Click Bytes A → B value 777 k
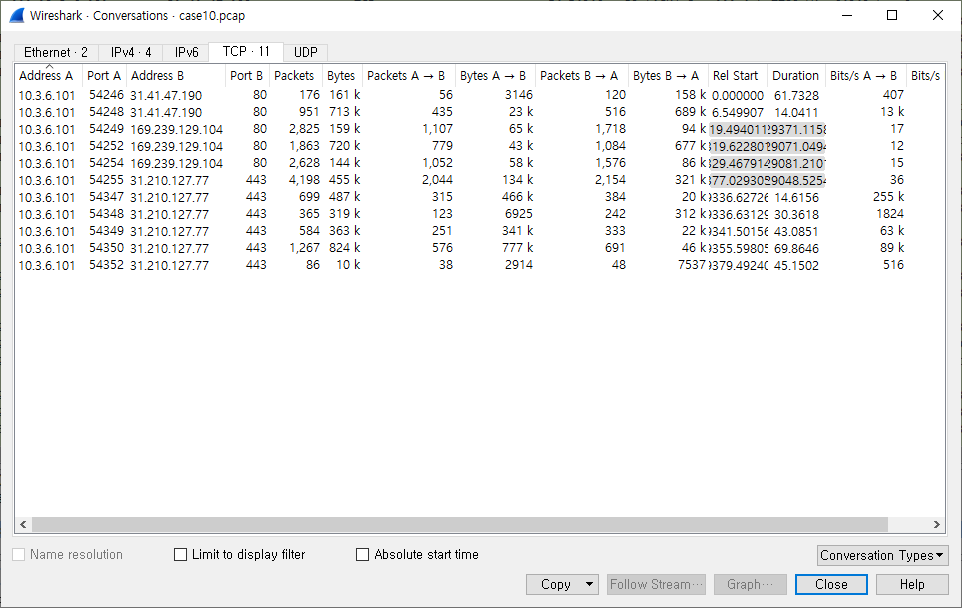Image resolution: width=962 pixels, height=608 pixels. (517, 248)
